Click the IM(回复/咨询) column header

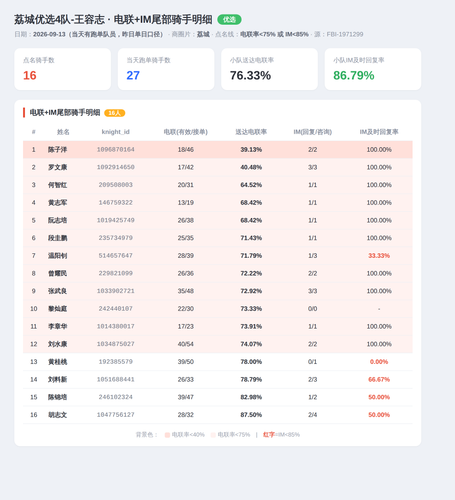[x=312, y=132]
